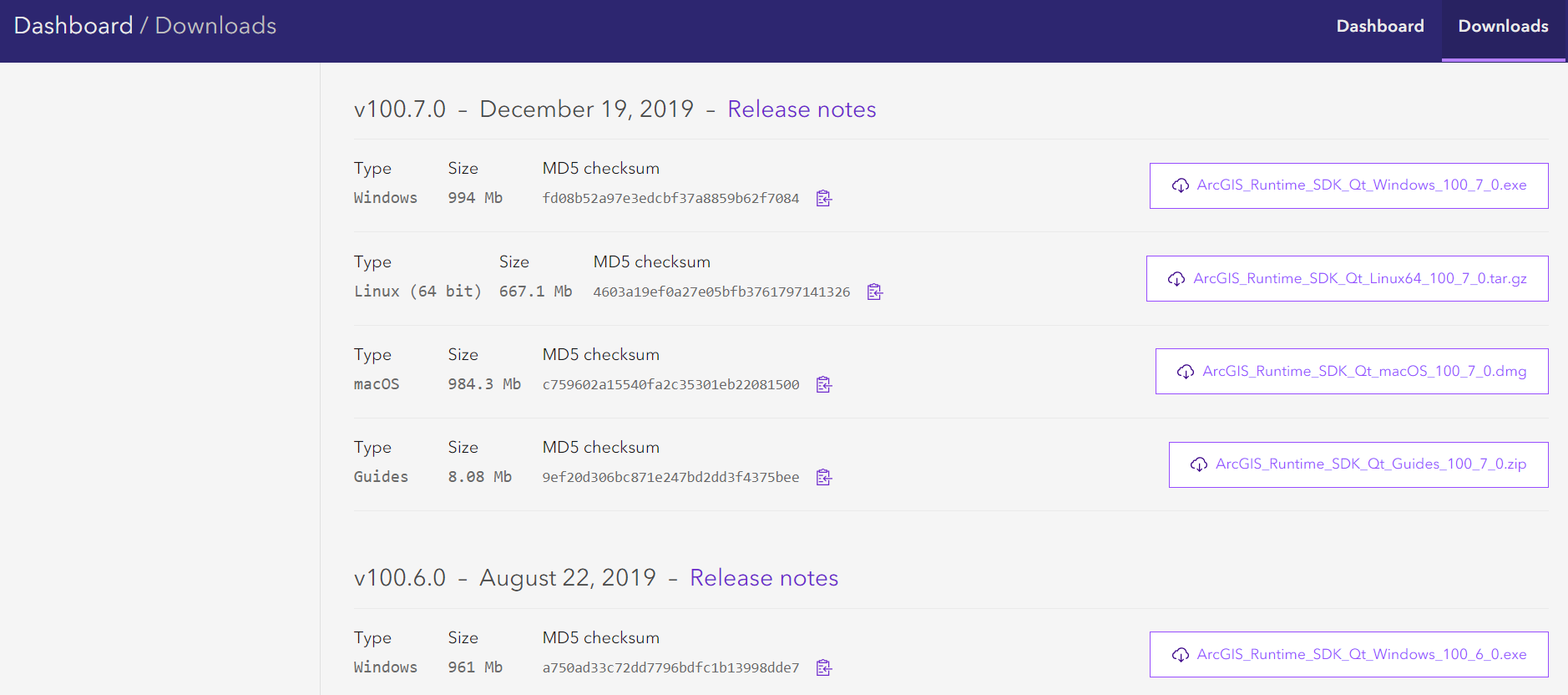Click the 8.08 Mb size value
Viewport: 1568px width, 695px height.
480,477
